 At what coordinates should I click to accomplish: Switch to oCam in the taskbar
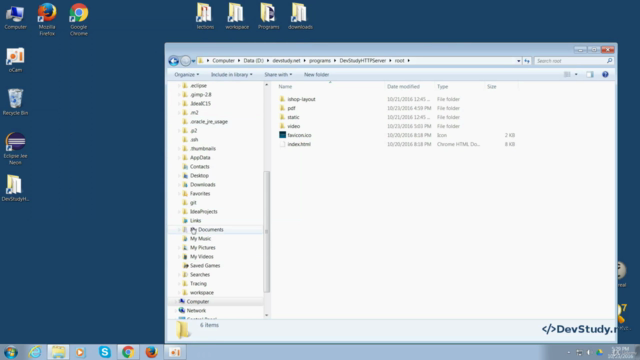point(175,352)
